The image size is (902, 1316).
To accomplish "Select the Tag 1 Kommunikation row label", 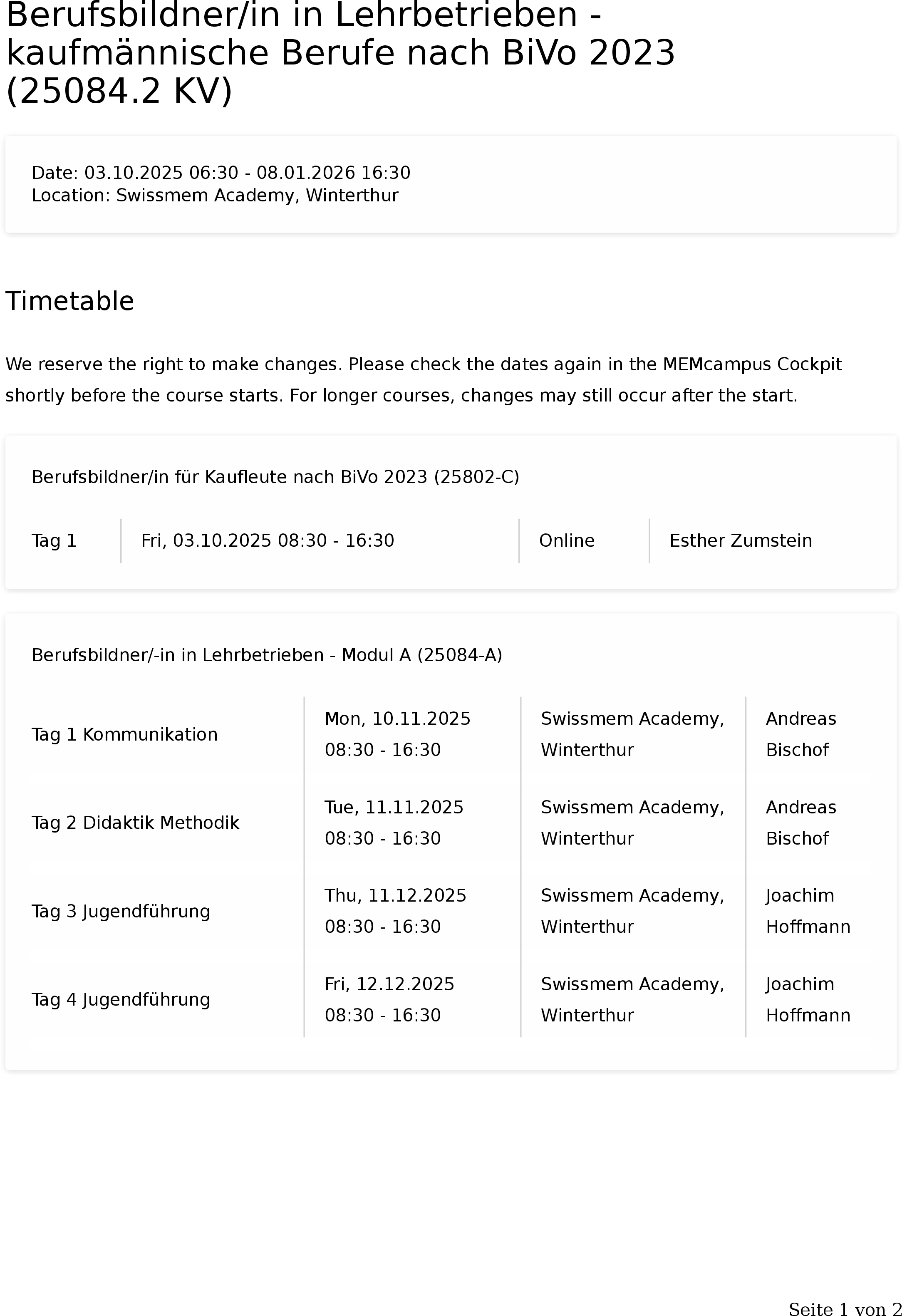I will 124,734.
